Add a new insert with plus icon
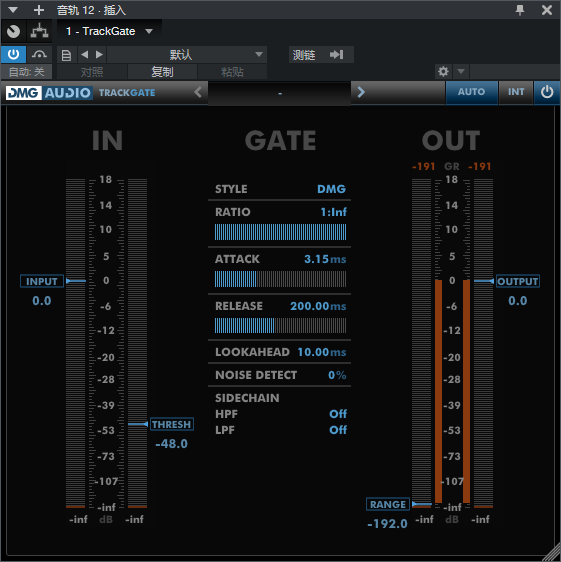561x562 pixels. click(39, 10)
